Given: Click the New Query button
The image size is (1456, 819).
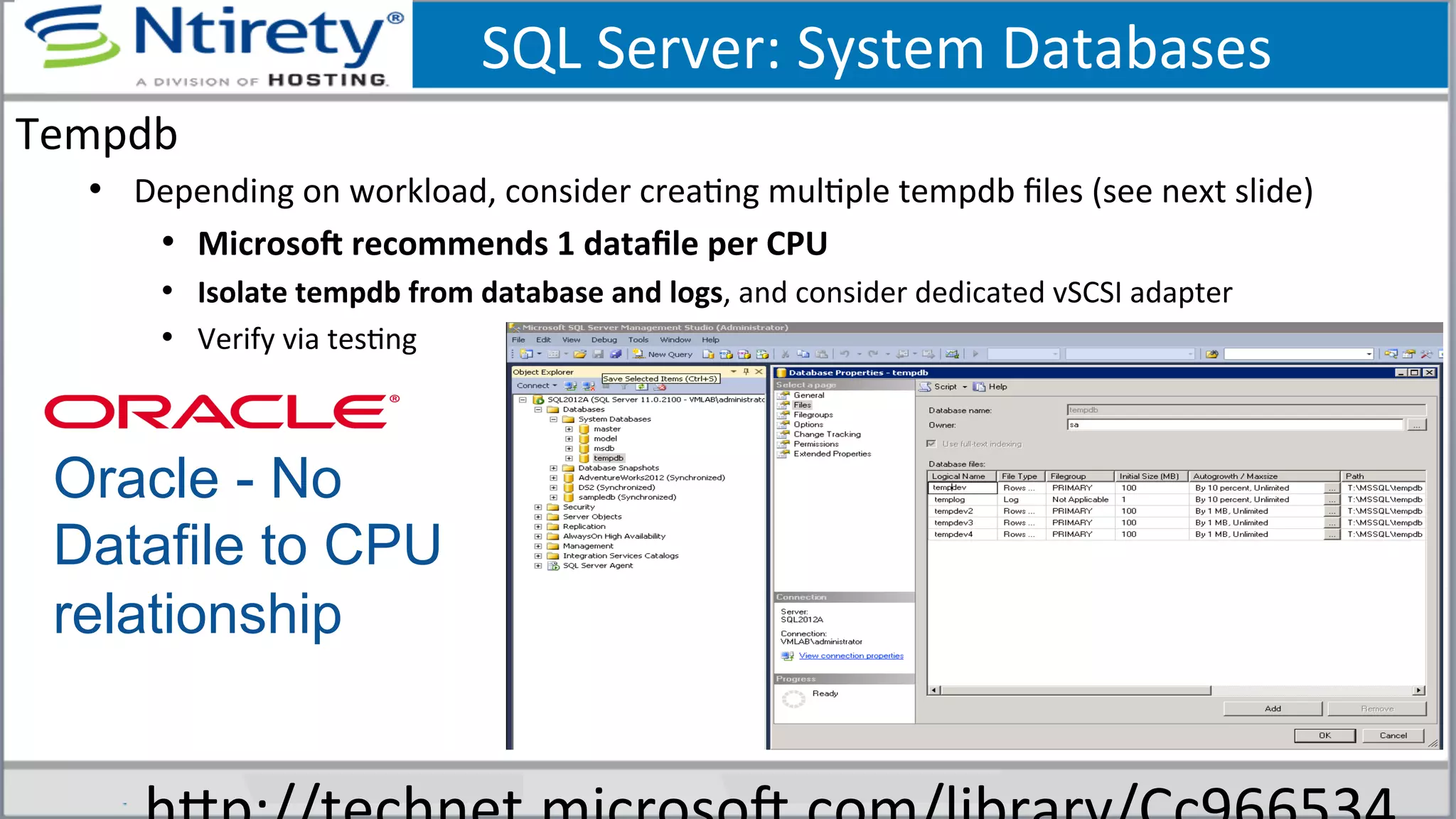Looking at the screenshot, I should point(662,354).
